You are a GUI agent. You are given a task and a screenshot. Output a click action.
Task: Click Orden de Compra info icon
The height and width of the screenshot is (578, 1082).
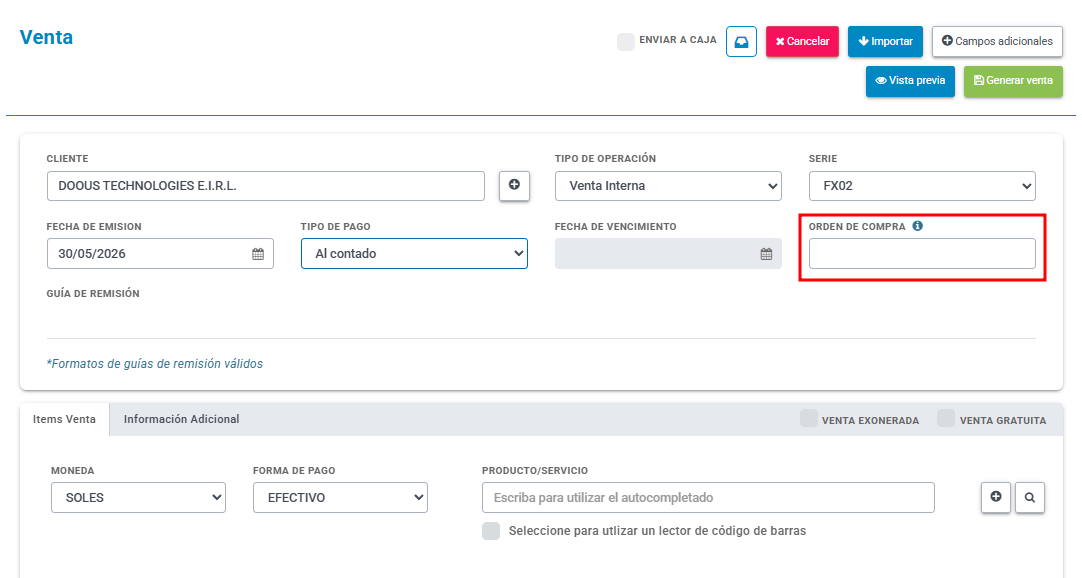(x=917, y=226)
